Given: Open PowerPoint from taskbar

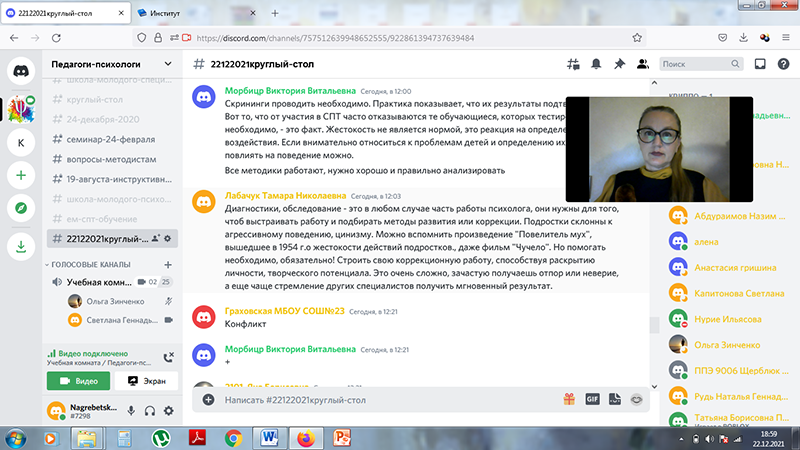Looking at the screenshot, I should tap(341, 439).
